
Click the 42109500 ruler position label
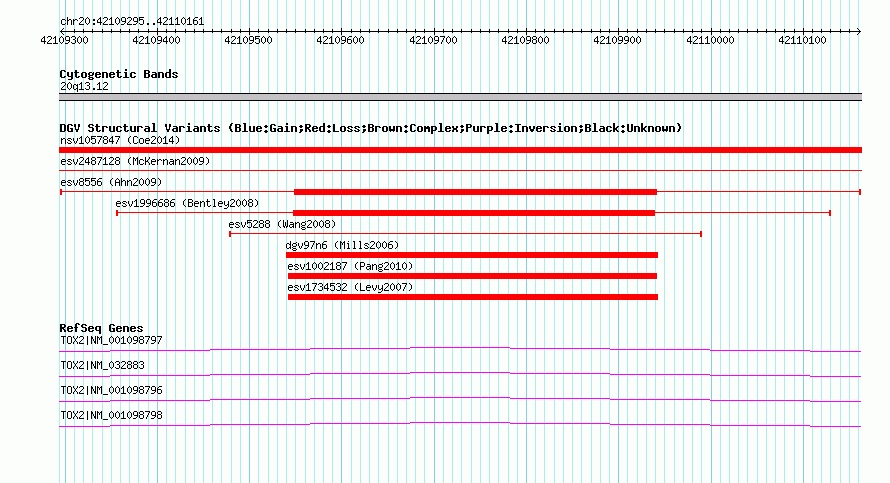[248, 40]
